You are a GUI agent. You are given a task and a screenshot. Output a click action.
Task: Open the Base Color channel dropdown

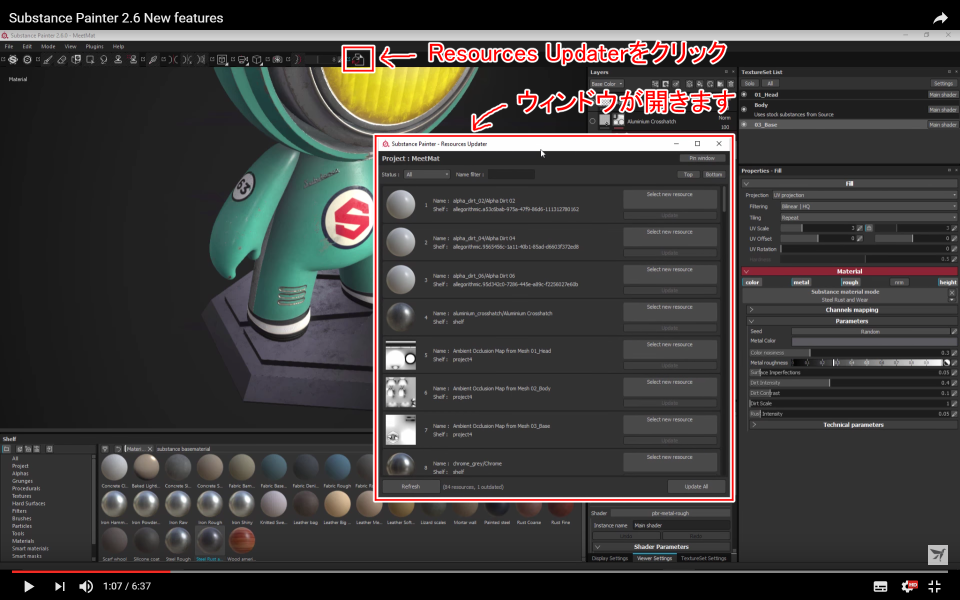point(607,84)
